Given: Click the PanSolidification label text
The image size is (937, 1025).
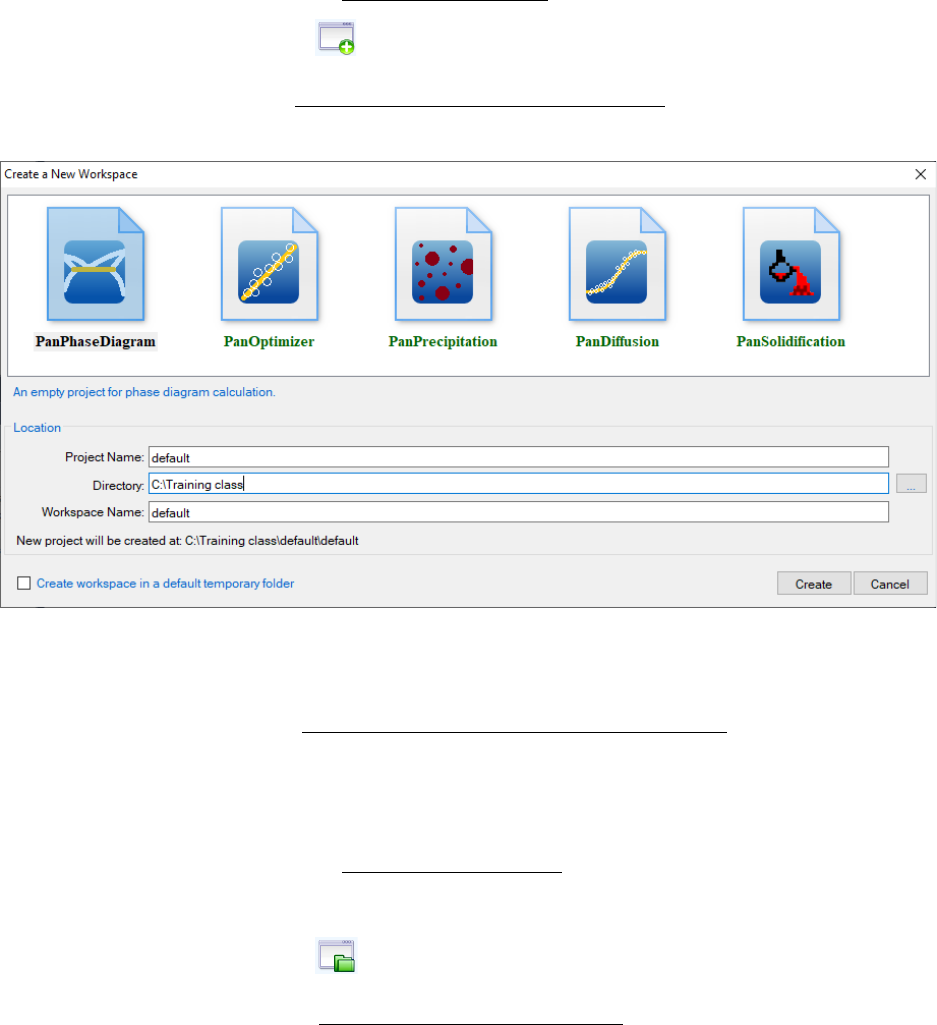Looking at the screenshot, I should [x=791, y=341].
